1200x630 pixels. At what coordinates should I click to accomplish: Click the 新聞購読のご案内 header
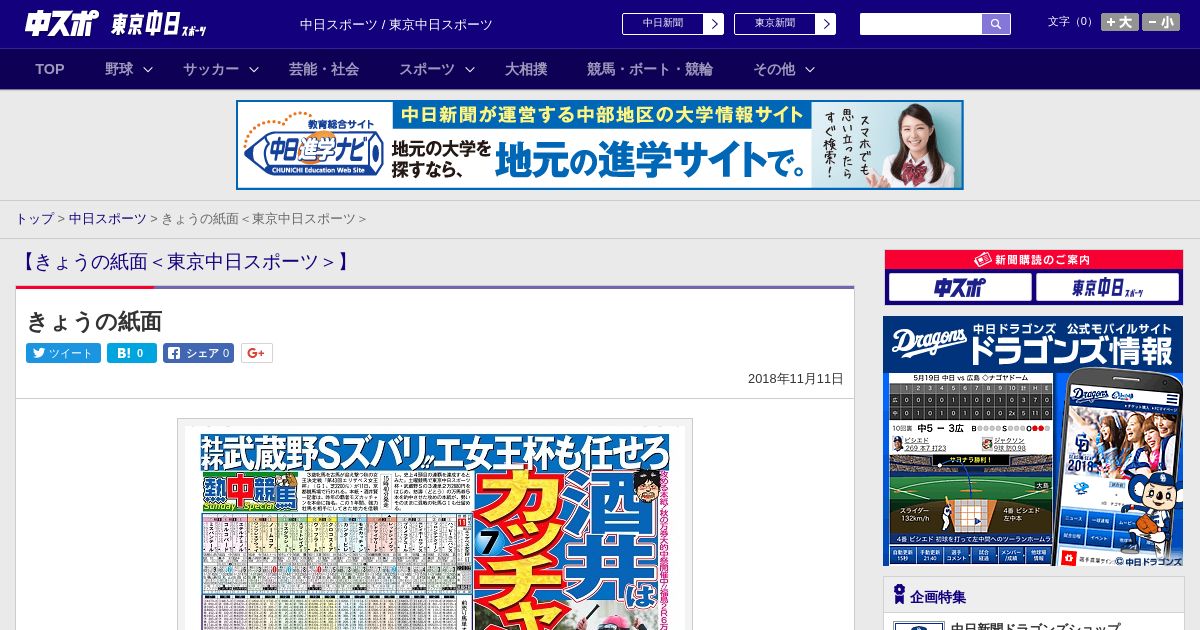(1033, 260)
